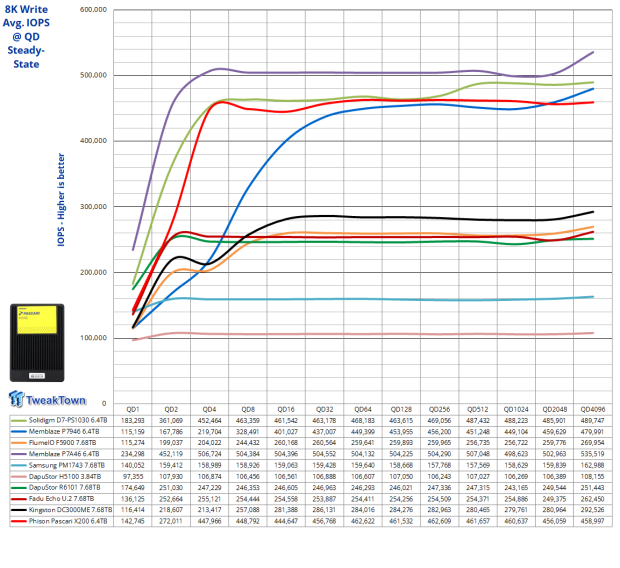This screenshot has width=620, height=568.
Task: Click the Solidigm QD1 cell value 183,293
Action: click(x=132, y=420)
